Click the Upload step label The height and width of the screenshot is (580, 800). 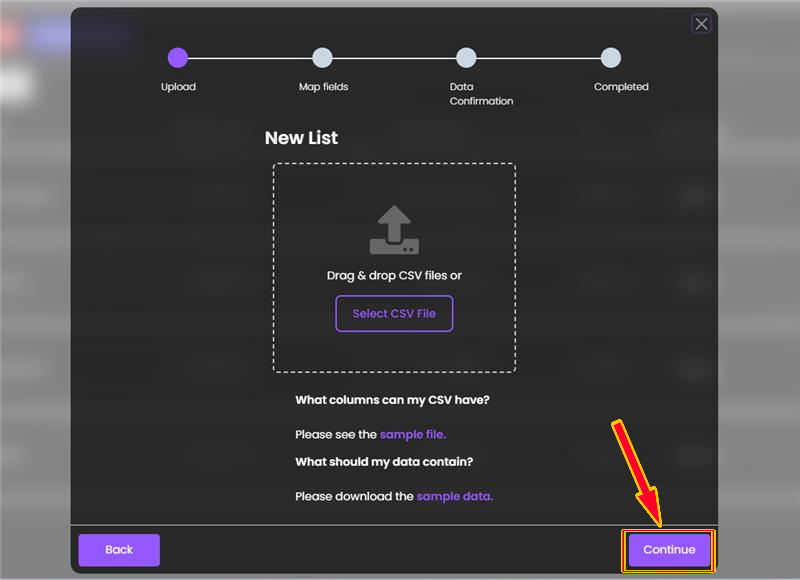pos(178,87)
